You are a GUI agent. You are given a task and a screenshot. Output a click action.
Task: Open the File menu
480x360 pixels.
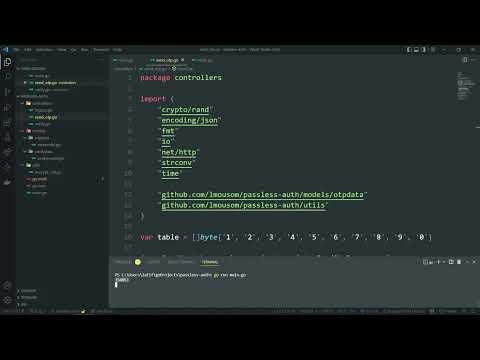[17, 50]
